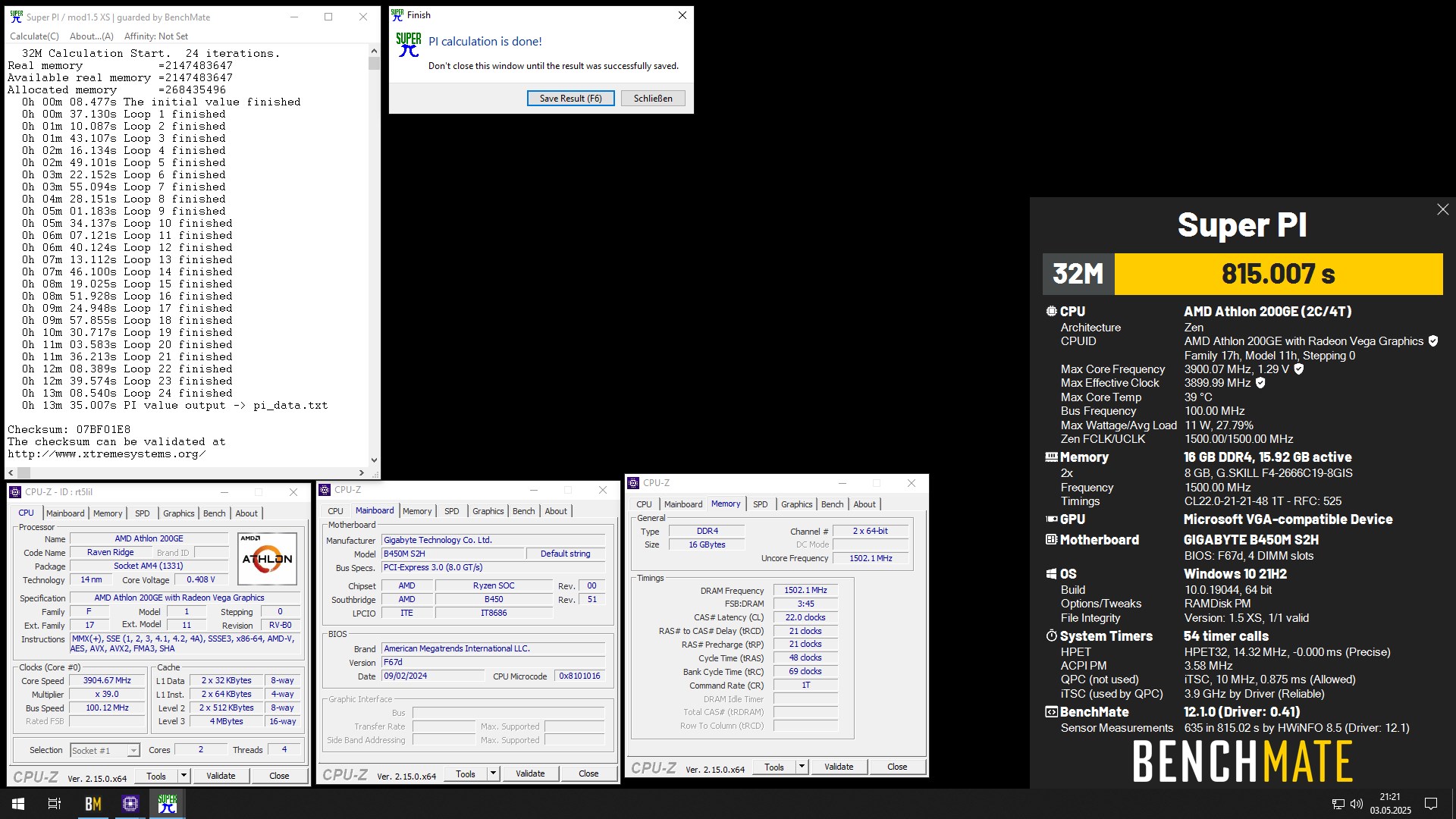Click Validate in Mainboard CPU-Z window

(x=530, y=773)
